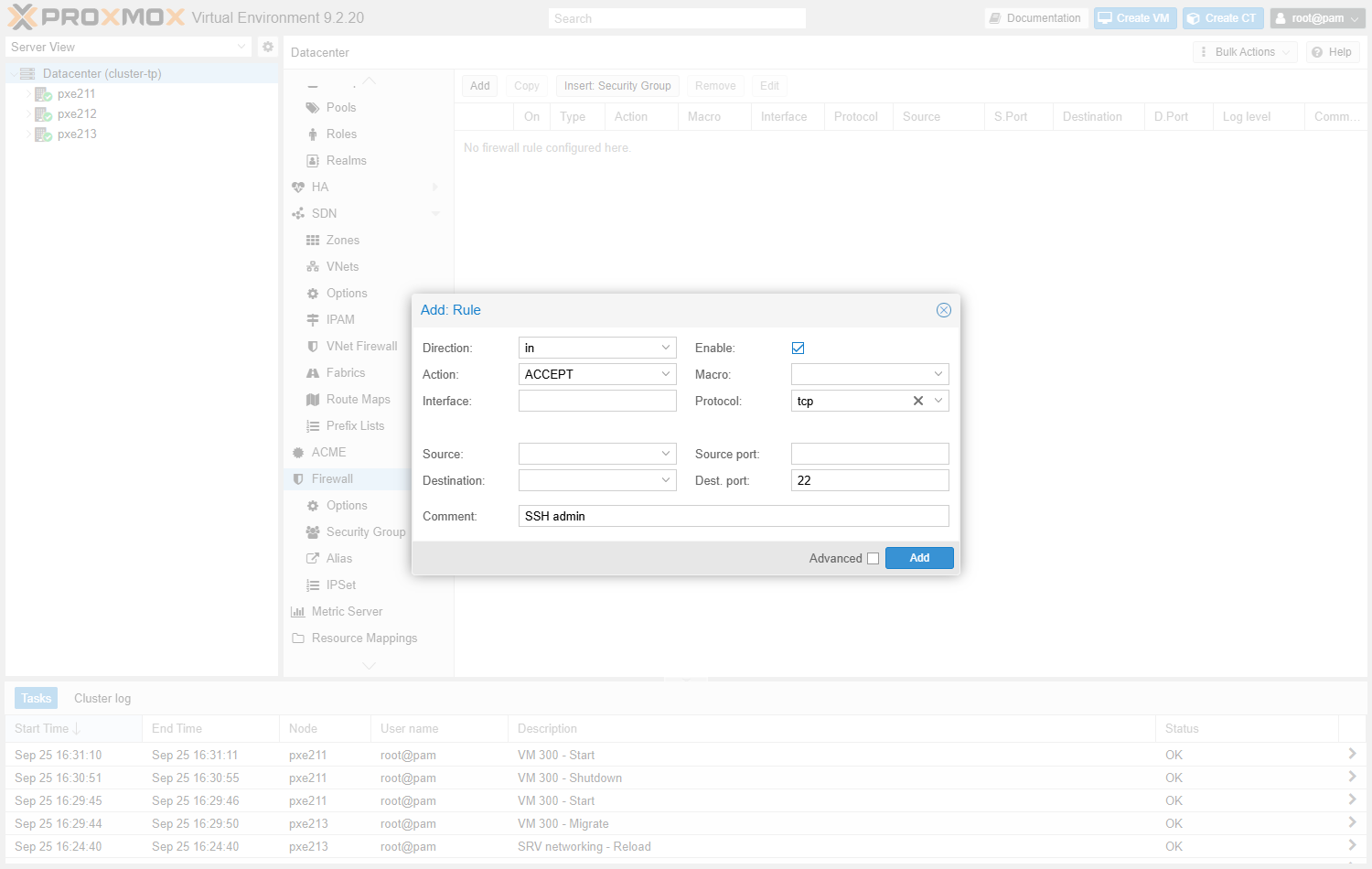Viewport: 1372px width, 869px height.
Task: Click the VNet Firewall shield icon
Action: tap(313, 347)
